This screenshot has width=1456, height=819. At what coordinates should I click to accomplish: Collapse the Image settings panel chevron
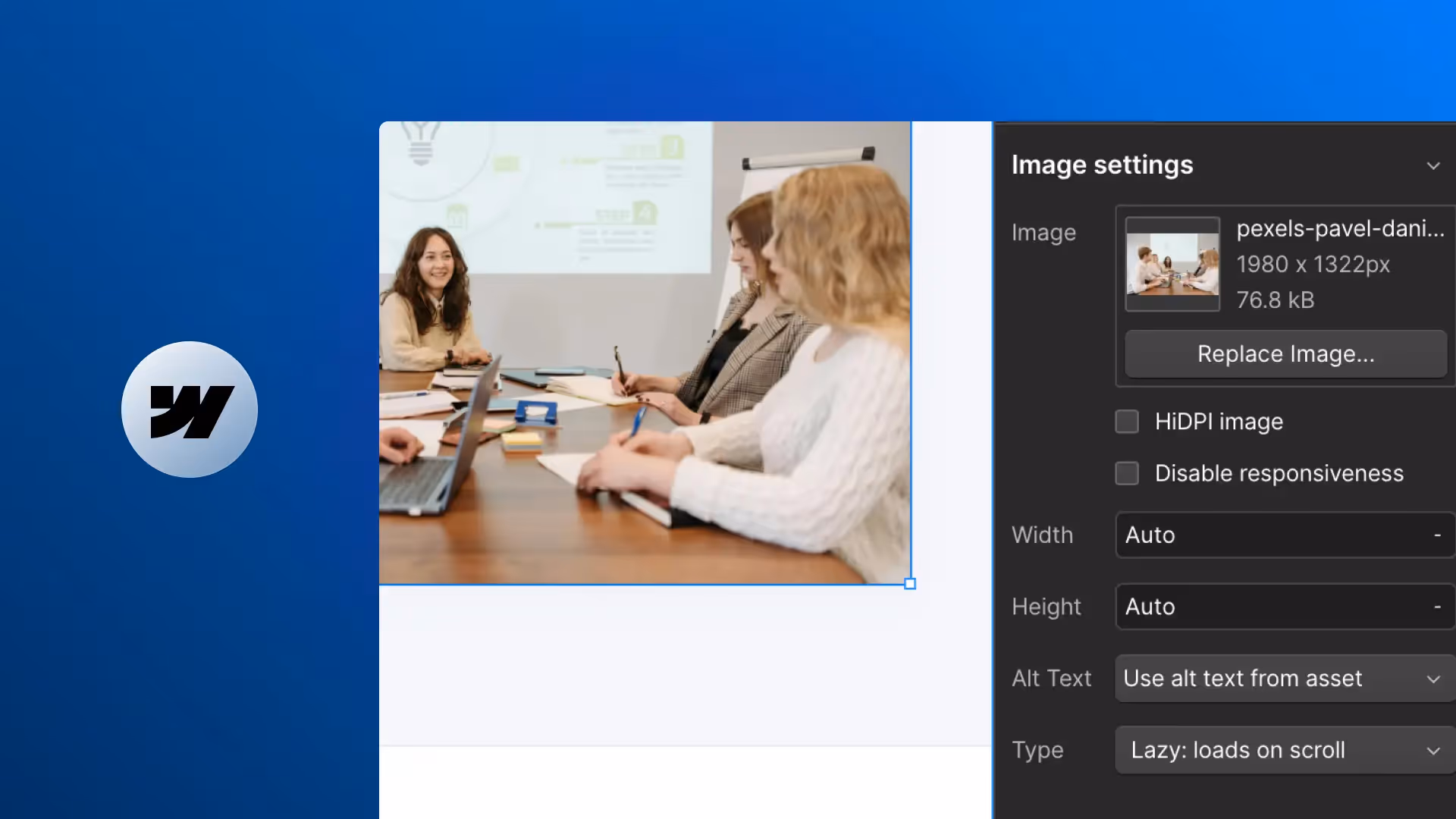coord(1432,165)
